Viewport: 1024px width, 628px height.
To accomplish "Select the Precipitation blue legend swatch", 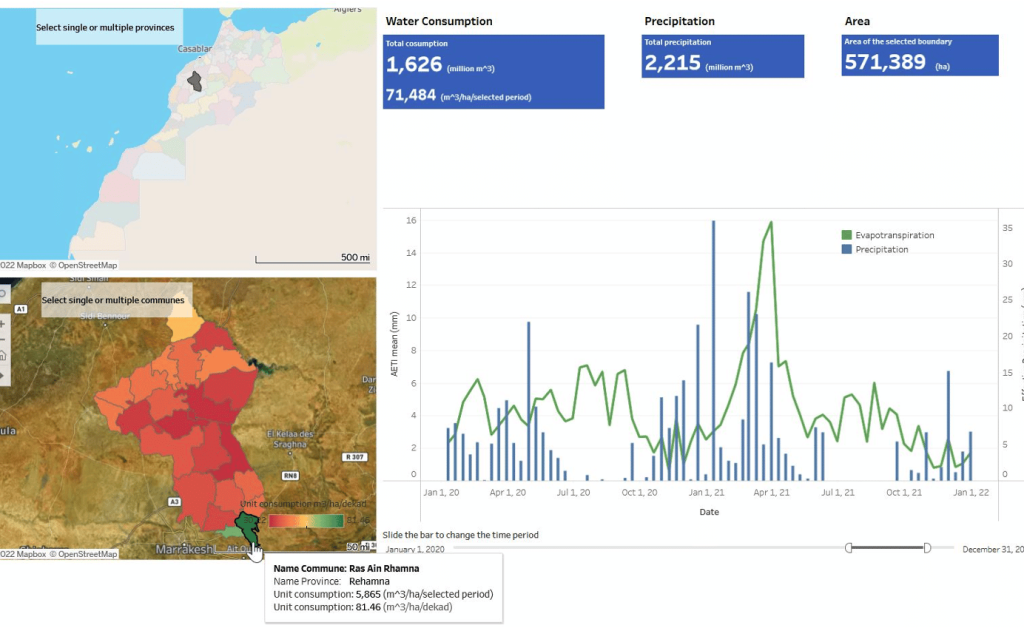I will 846,249.
